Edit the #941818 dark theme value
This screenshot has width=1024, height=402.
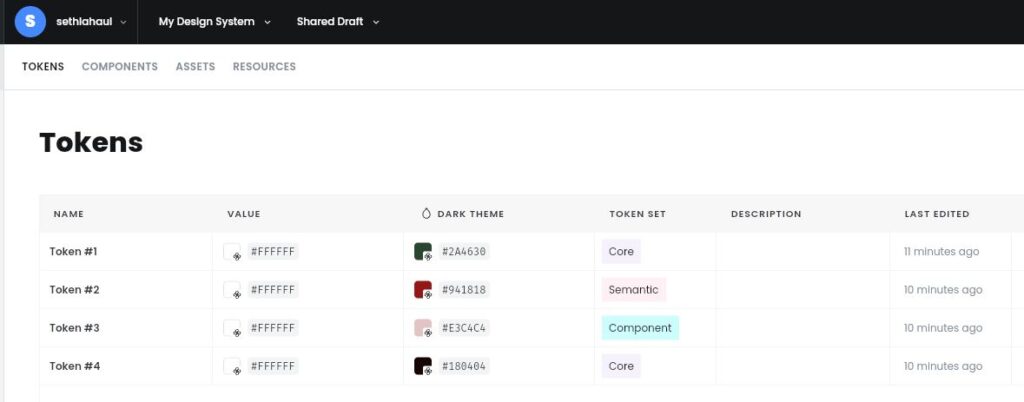point(464,290)
